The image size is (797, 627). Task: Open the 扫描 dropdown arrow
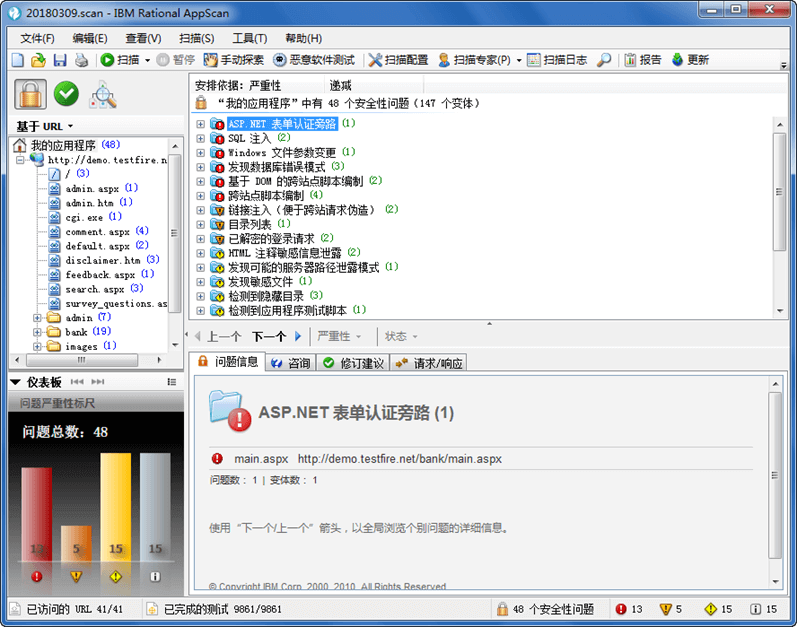pos(147,60)
